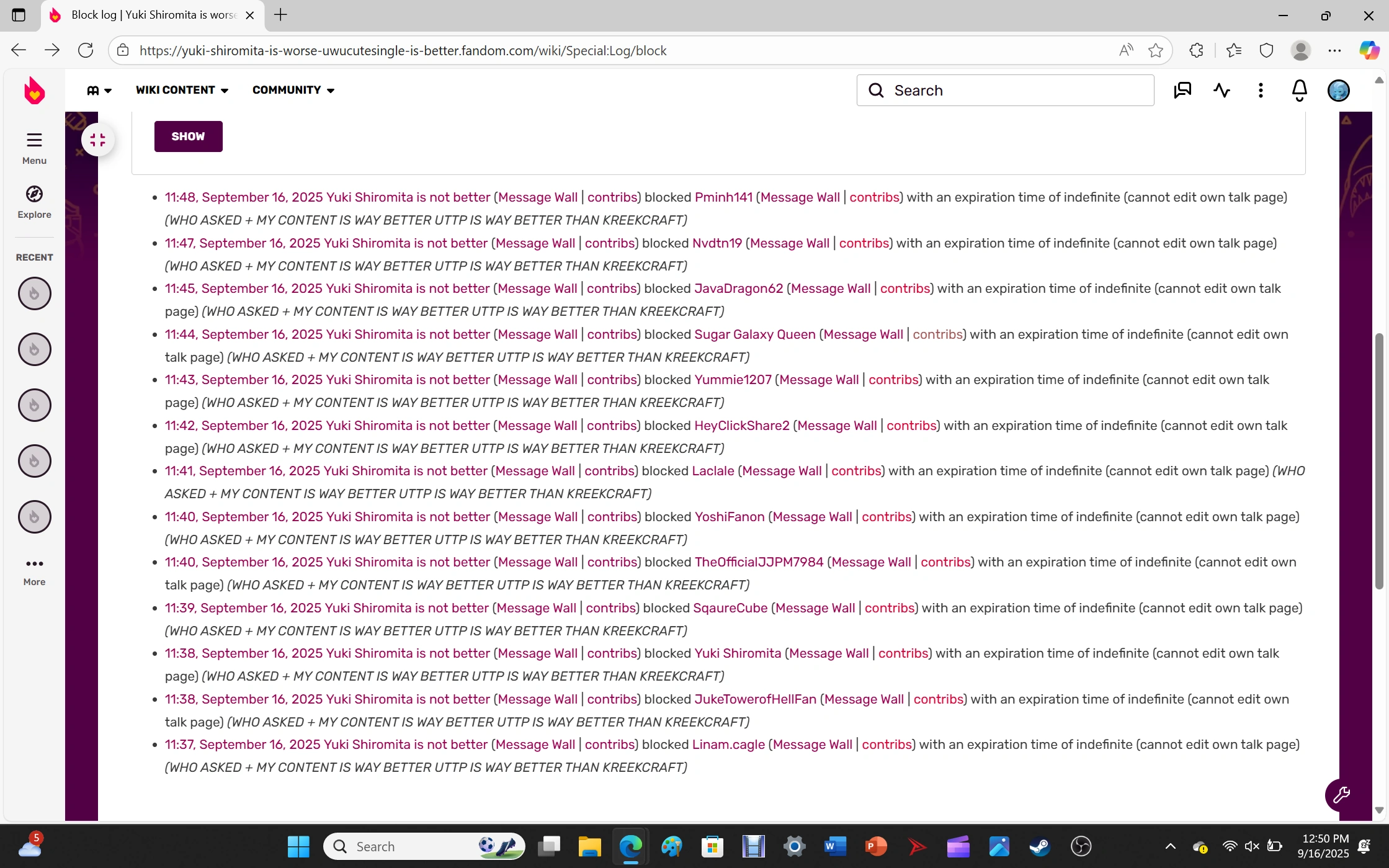This screenshot has width=1389, height=868.
Task: Open the Explore compass icon
Action: [34, 202]
